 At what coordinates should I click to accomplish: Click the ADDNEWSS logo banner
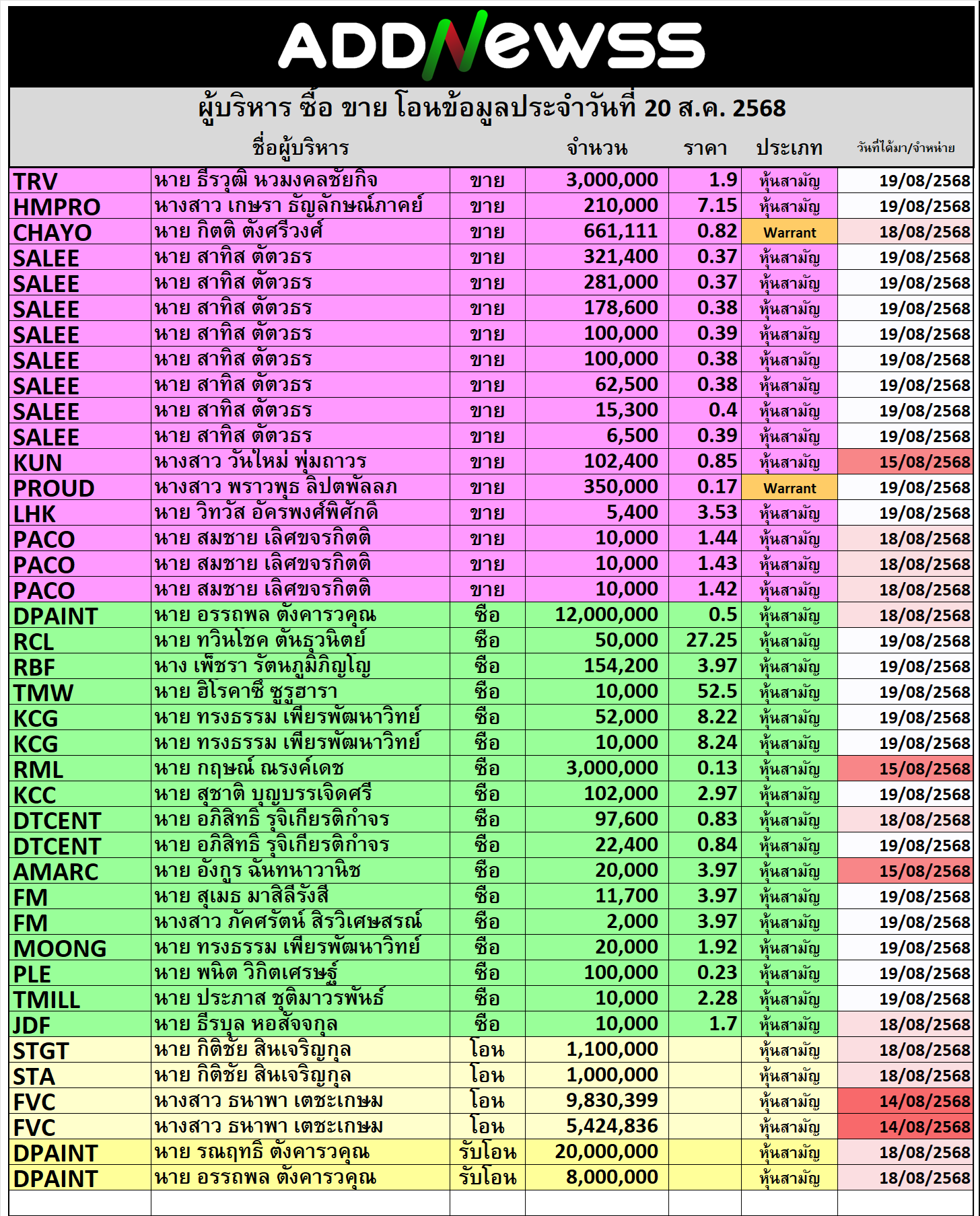click(491, 46)
